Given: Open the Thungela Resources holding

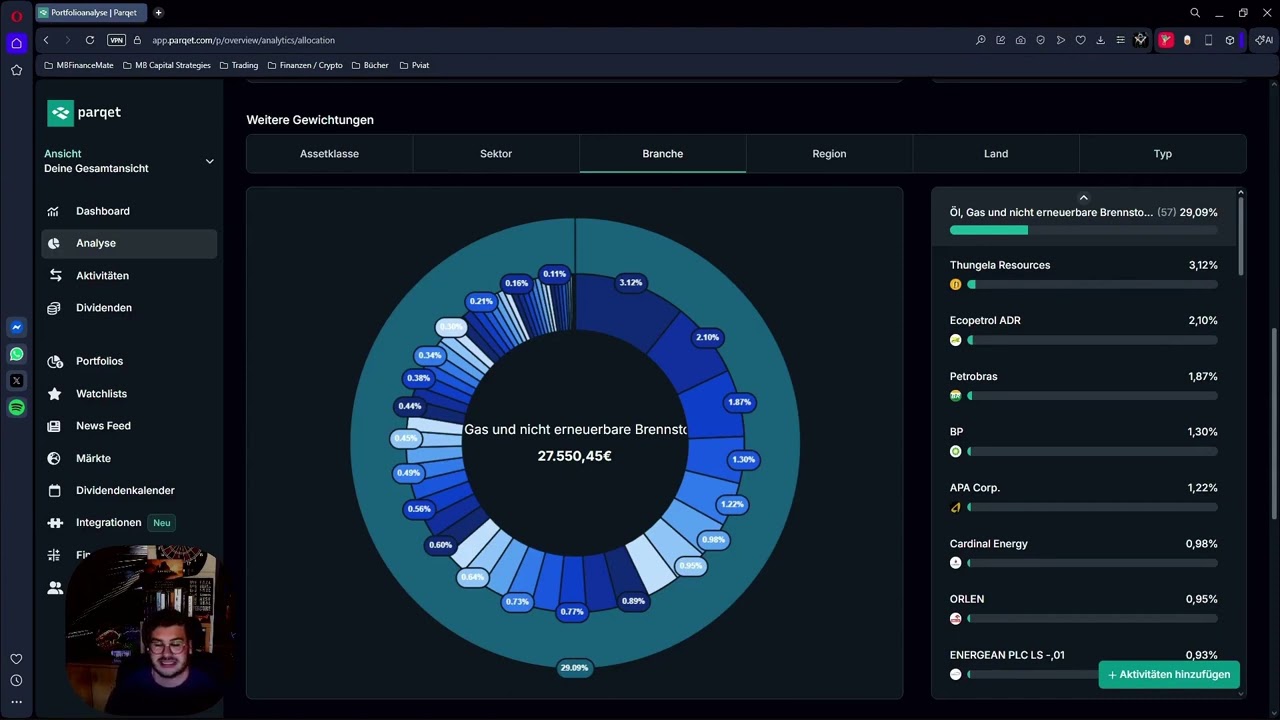Looking at the screenshot, I should pos(1084,274).
